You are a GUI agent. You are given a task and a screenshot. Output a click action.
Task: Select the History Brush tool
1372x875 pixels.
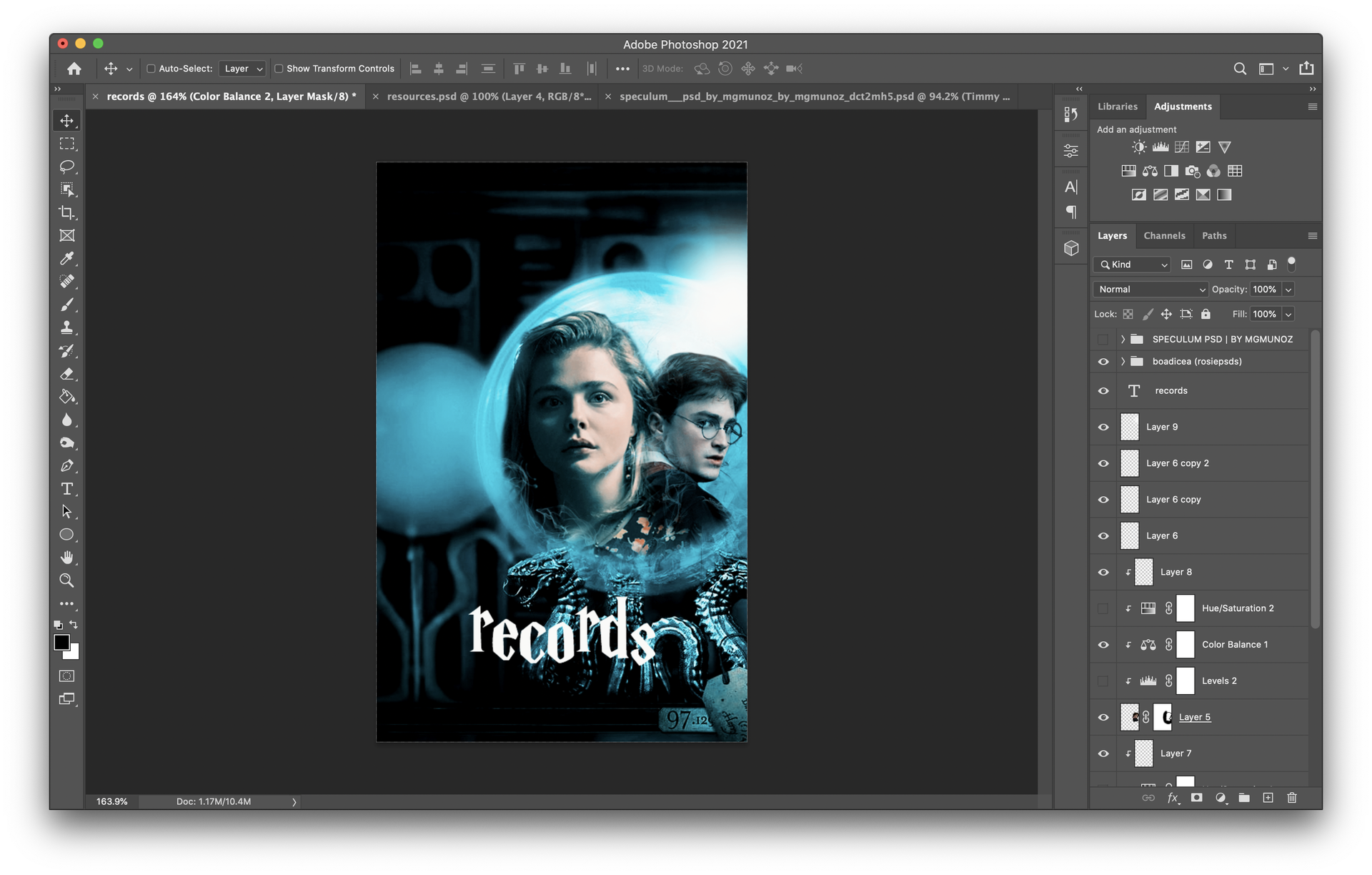[x=67, y=350]
